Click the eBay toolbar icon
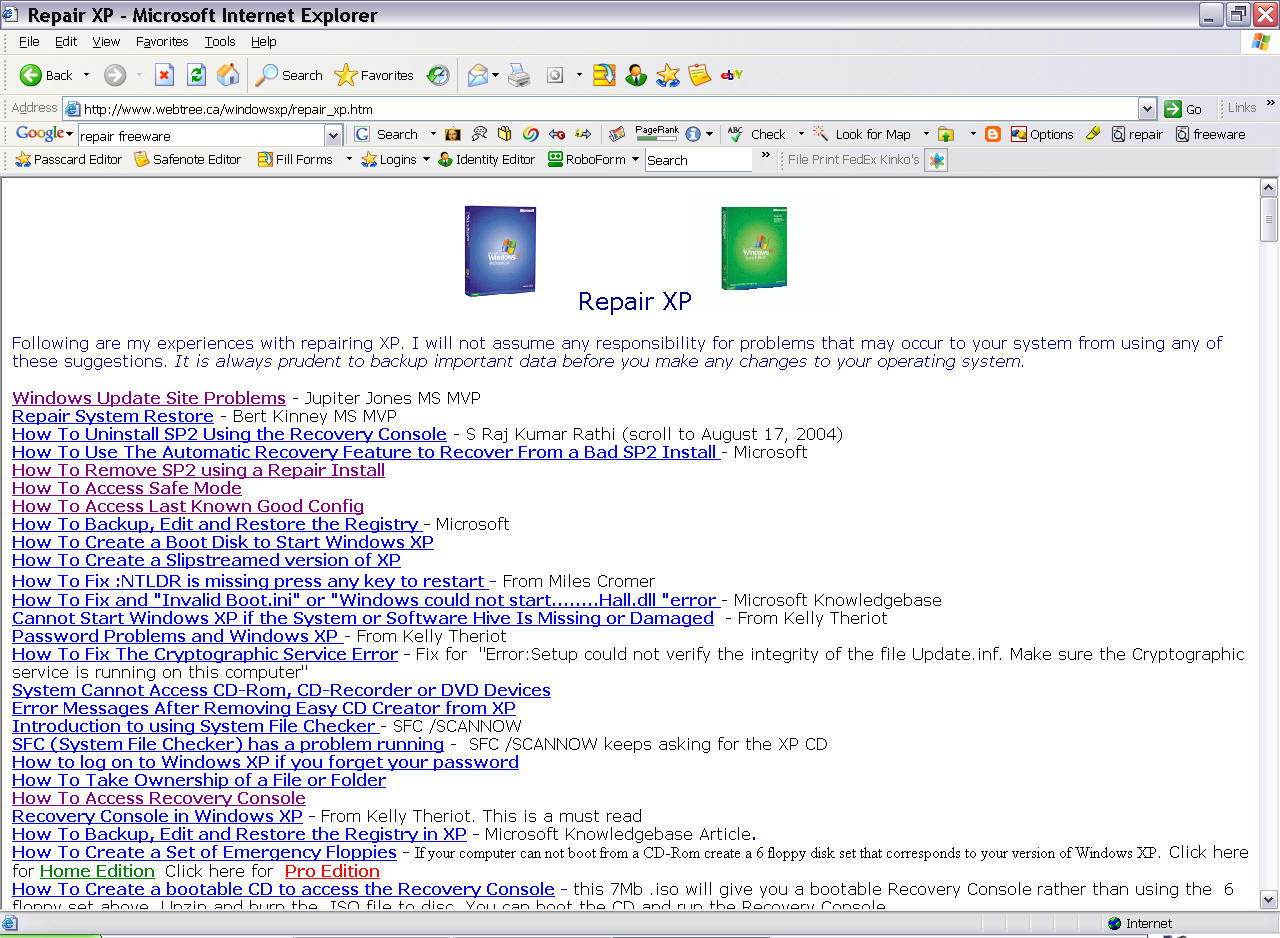Screen dimensions: 1280x938 [731, 75]
